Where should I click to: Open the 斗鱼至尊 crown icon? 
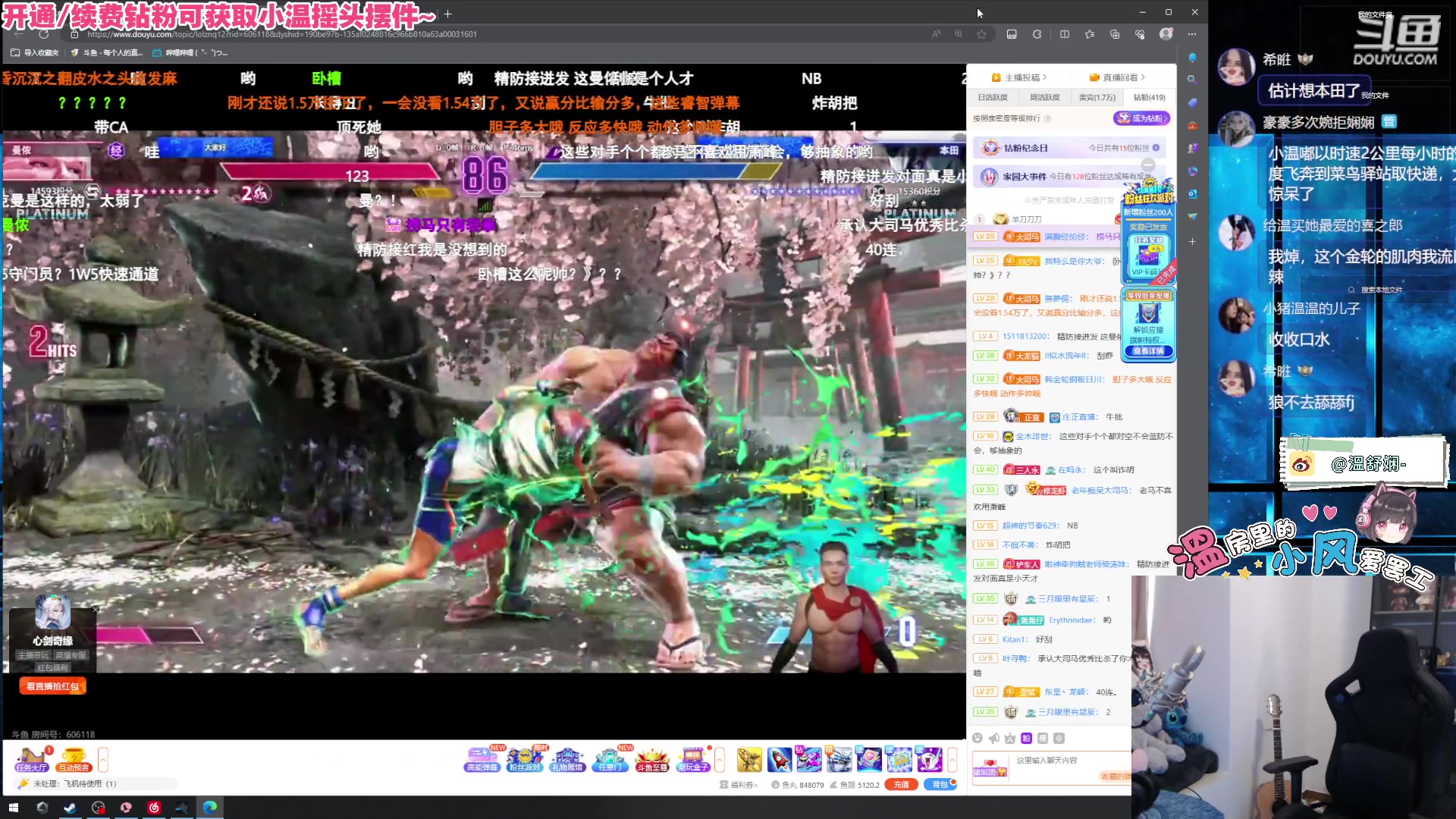pos(652,759)
